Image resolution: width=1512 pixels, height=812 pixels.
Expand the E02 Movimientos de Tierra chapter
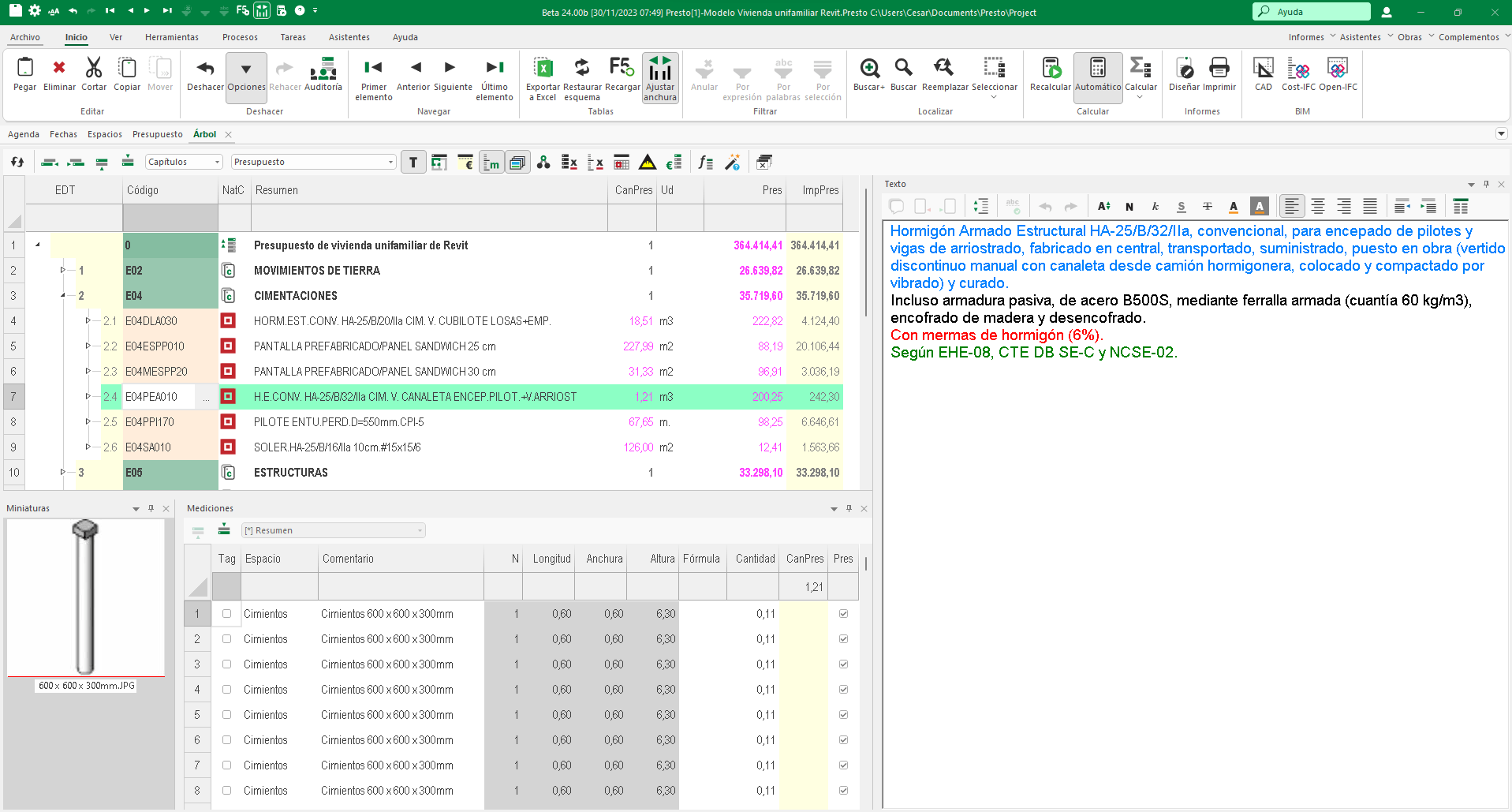pos(63,271)
